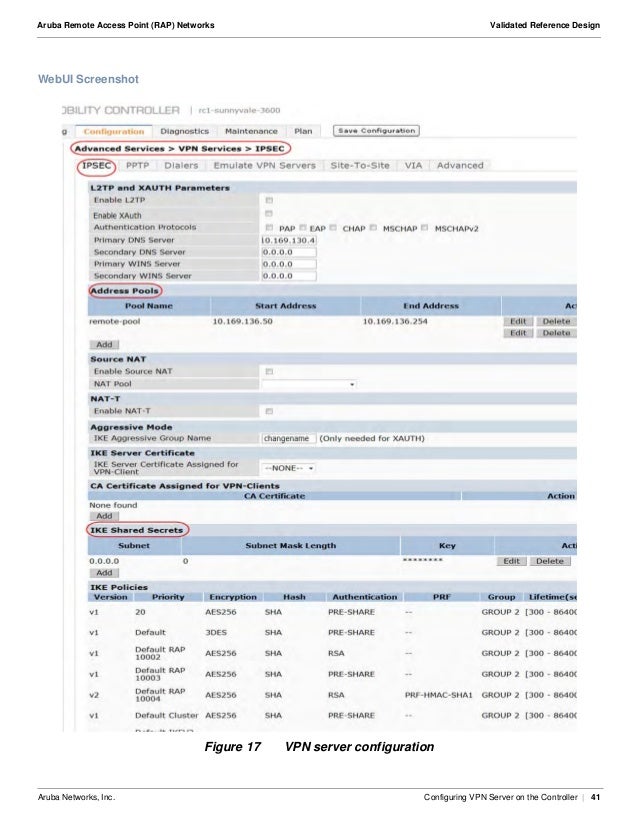Viewport: 638px width, 826px height.
Task: Click the start address 10.169.136.50
Action: (x=242, y=321)
